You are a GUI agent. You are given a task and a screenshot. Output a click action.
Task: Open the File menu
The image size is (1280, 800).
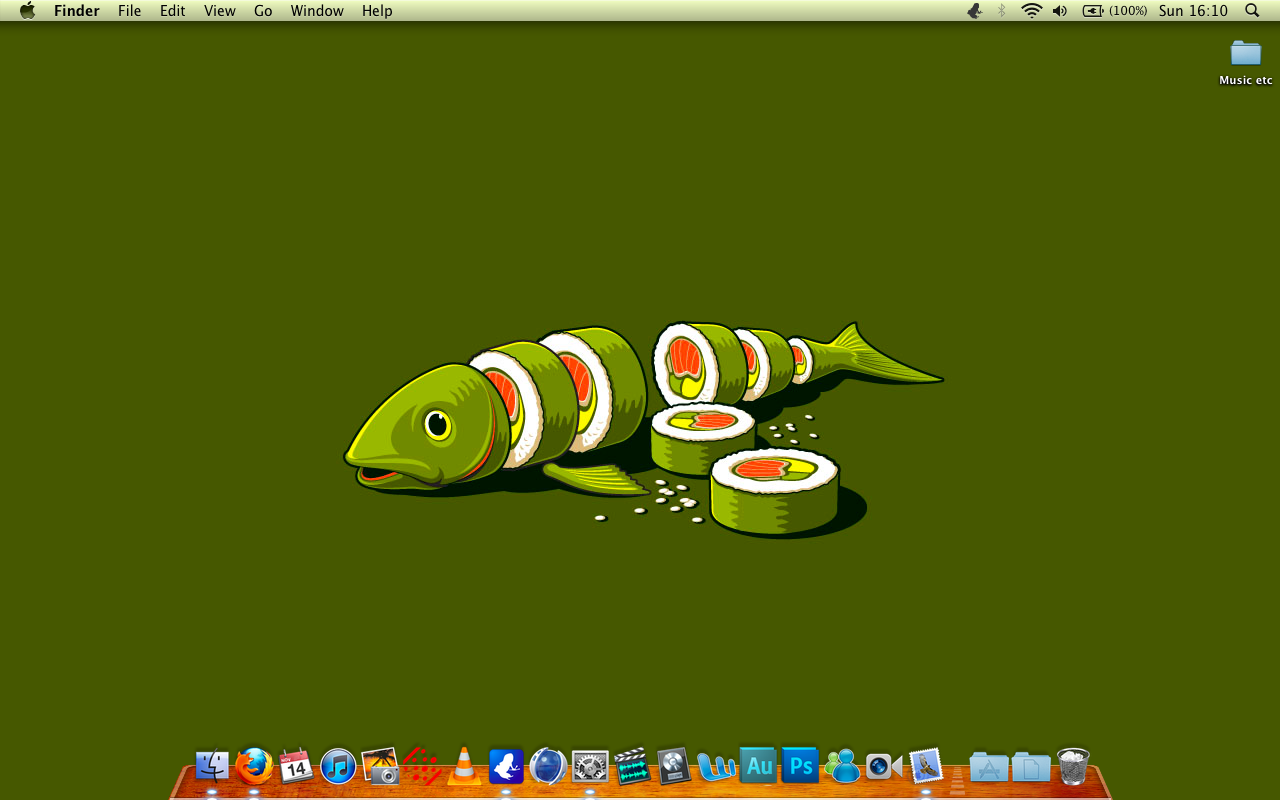tap(129, 11)
